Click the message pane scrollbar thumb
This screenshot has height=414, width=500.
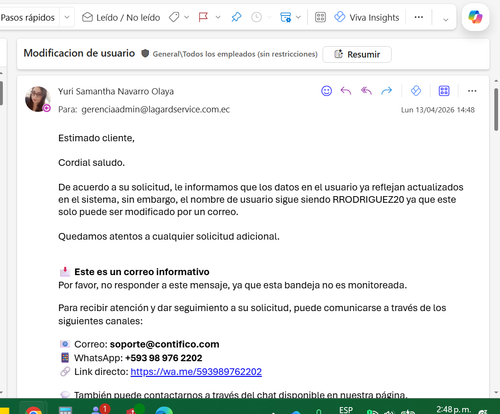tap(496, 108)
